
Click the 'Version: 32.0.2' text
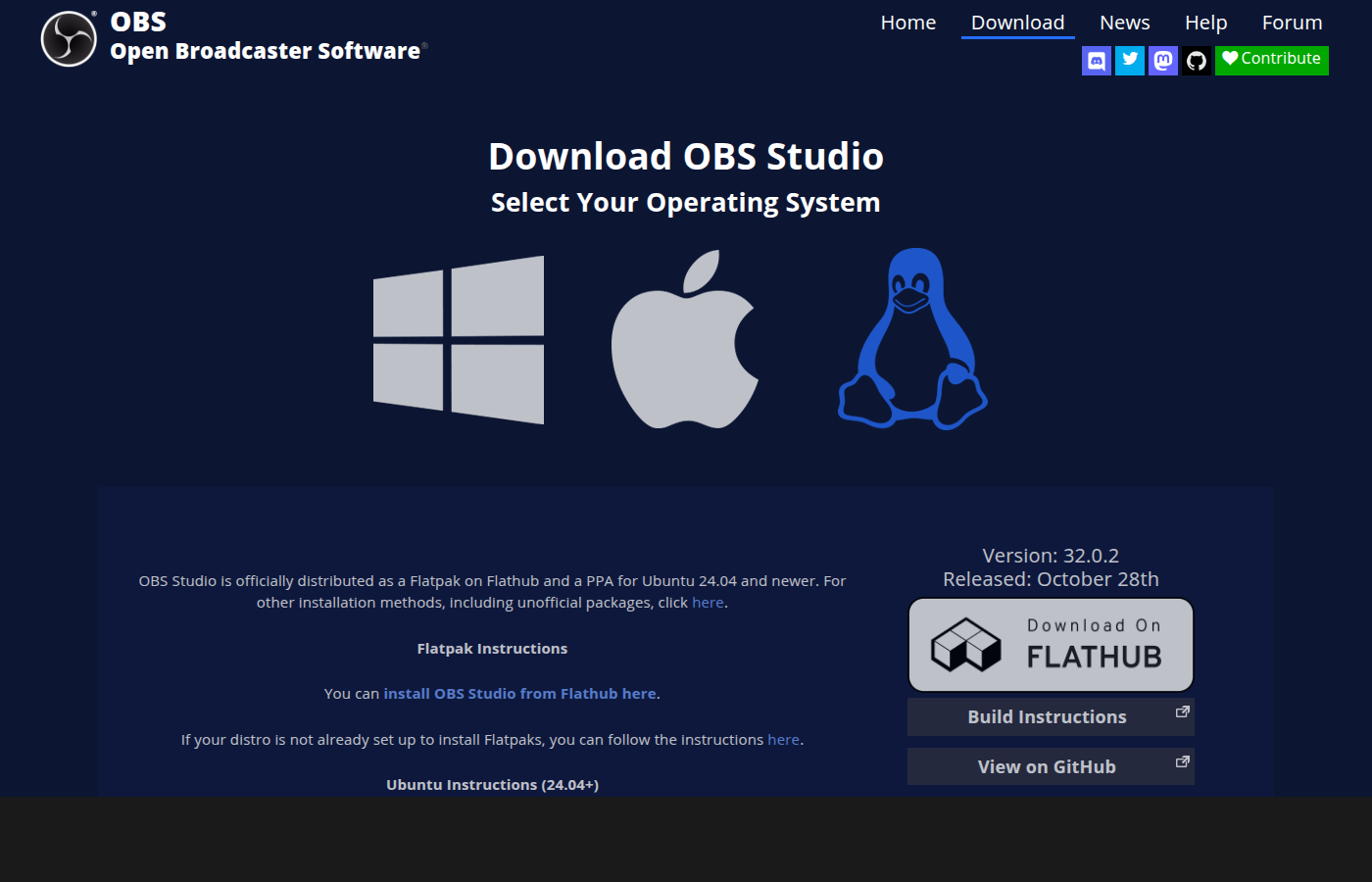click(1051, 556)
